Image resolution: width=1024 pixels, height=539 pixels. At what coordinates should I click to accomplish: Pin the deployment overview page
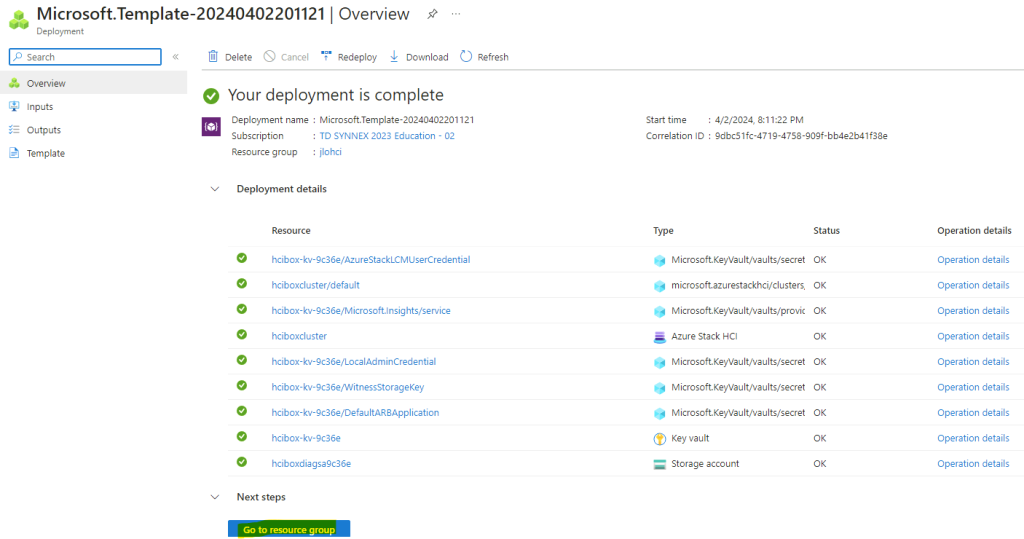pyautogui.click(x=432, y=14)
